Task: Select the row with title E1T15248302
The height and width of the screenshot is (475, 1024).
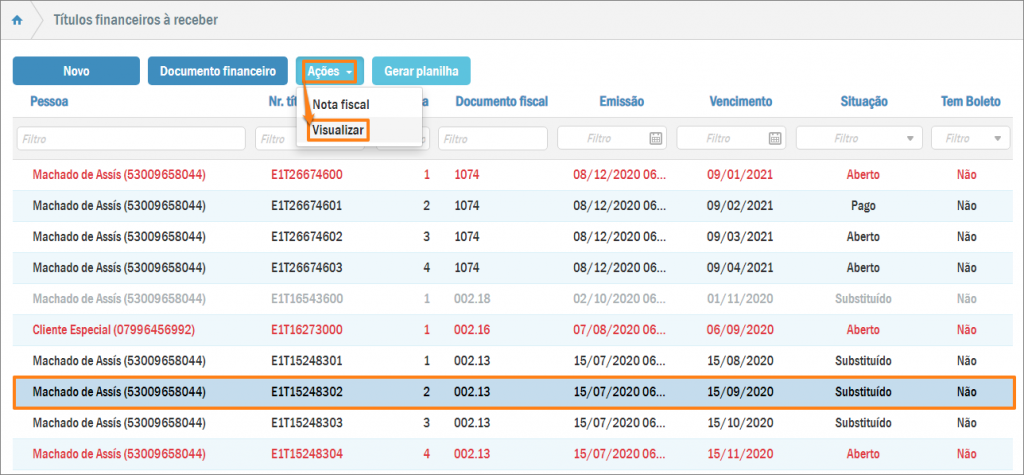Action: pyautogui.click(x=307, y=392)
